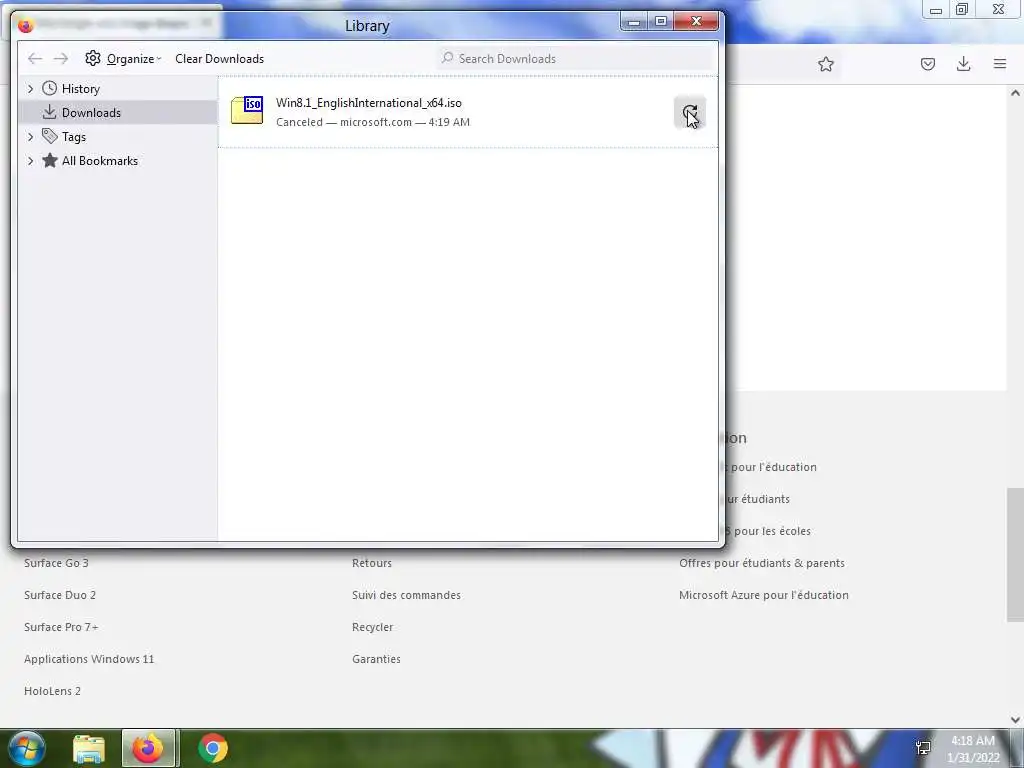Expand the All Bookmarks node

coord(30,161)
